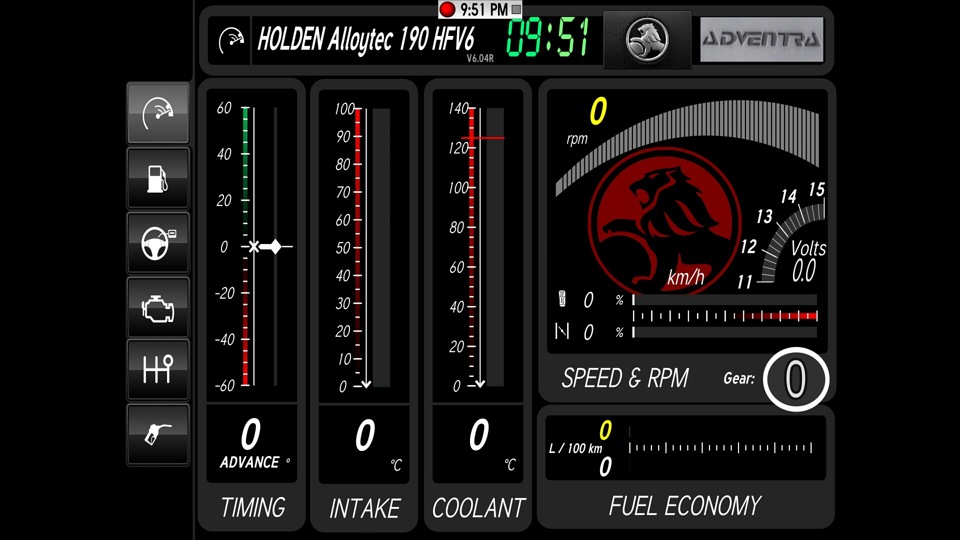Click the gauge icon beside HOLDEN title
Image resolution: width=960 pixels, height=540 pixels.
pos(231,40)
